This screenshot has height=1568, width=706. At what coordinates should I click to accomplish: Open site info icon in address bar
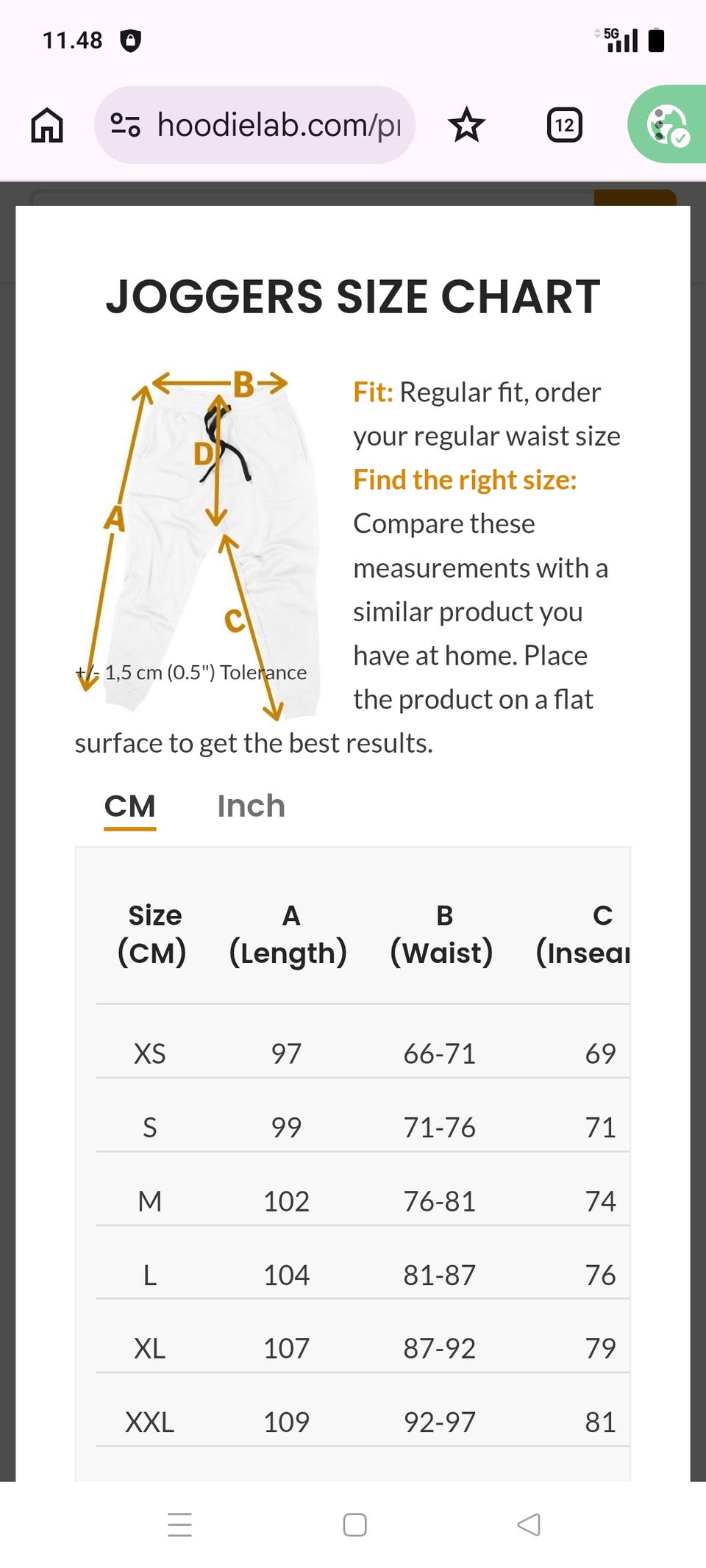[125, 125]
